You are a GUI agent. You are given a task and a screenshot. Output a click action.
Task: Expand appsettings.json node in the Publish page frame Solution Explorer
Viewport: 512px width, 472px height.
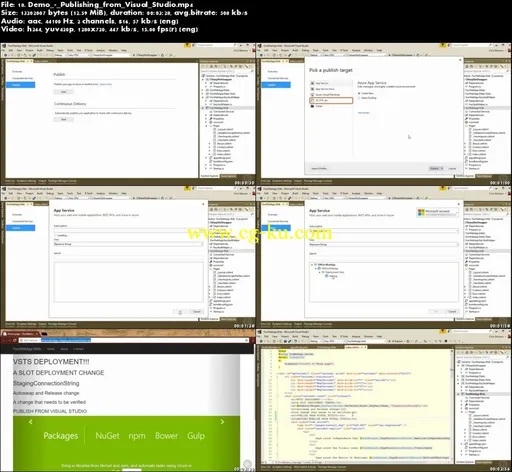click(x=207, y=158)
